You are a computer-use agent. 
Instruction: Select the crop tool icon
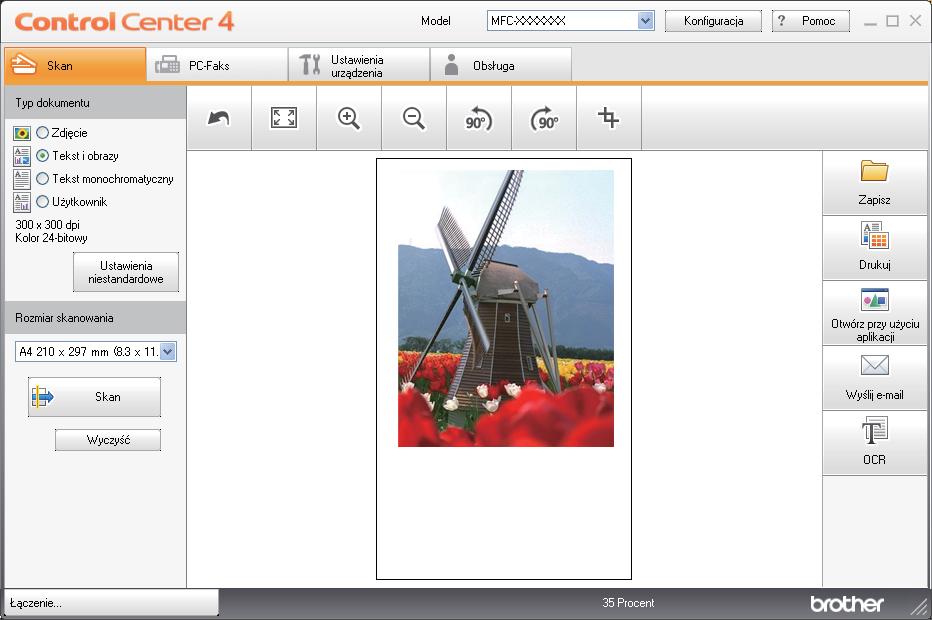point(608,118)
